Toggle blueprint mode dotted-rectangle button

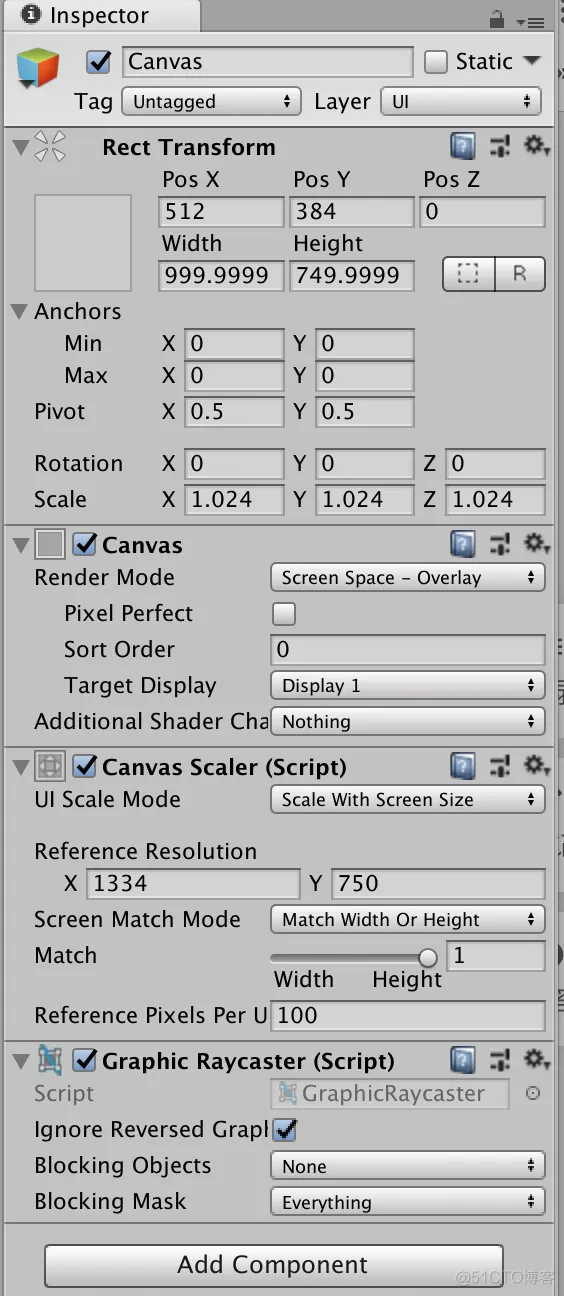(x=469, y=274)
